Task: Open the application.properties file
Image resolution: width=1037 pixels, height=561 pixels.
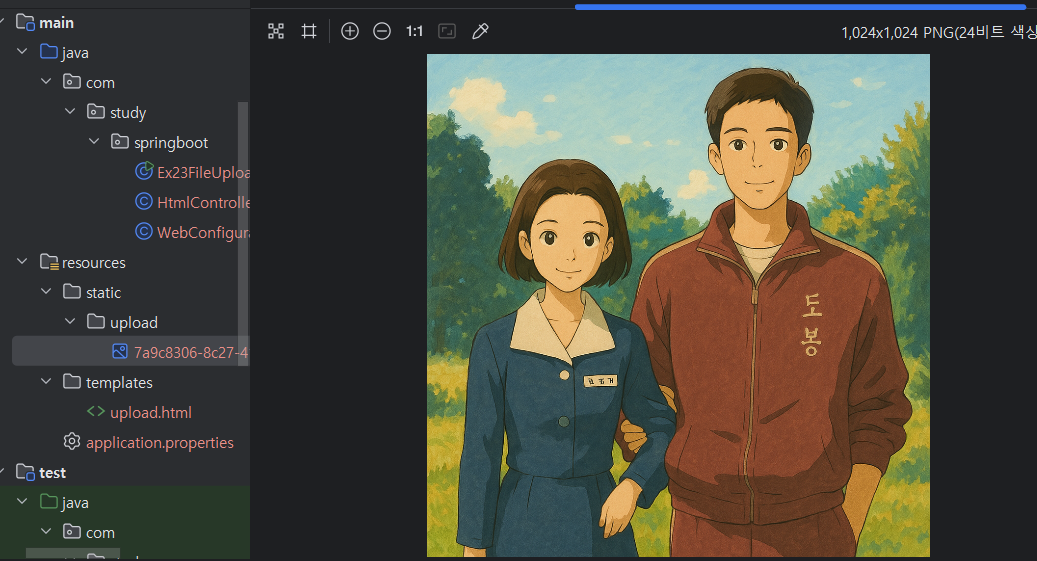Action: pyautogui.click(x=159, y=442)
